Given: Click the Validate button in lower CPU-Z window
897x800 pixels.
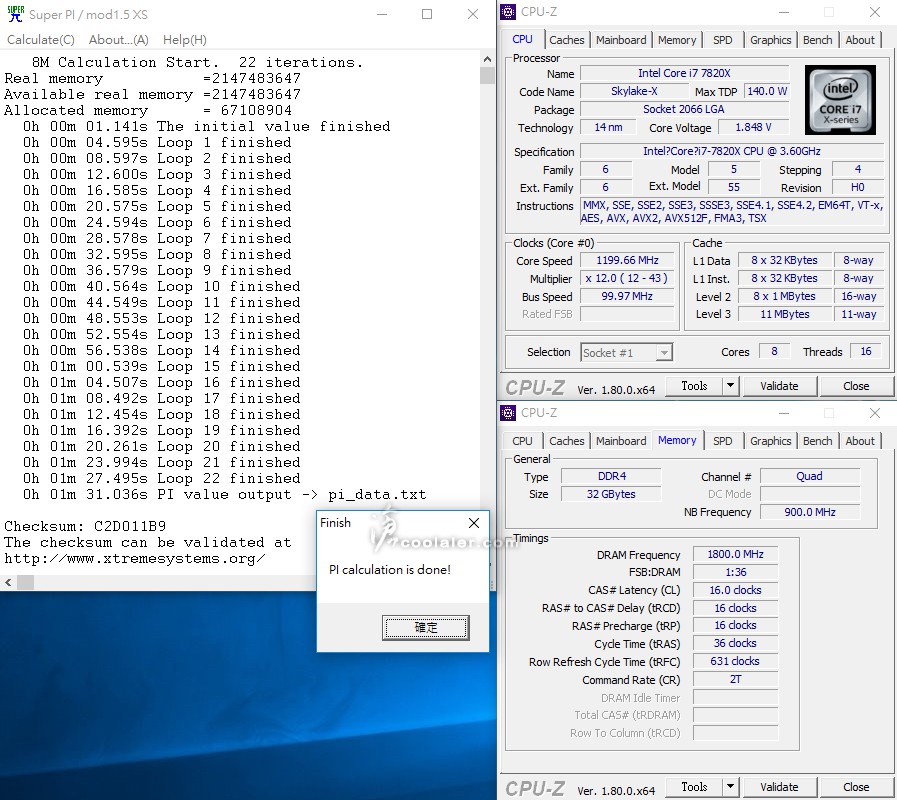Looking at the screenshot, I should pyautogui.click(x=779, y=787).
